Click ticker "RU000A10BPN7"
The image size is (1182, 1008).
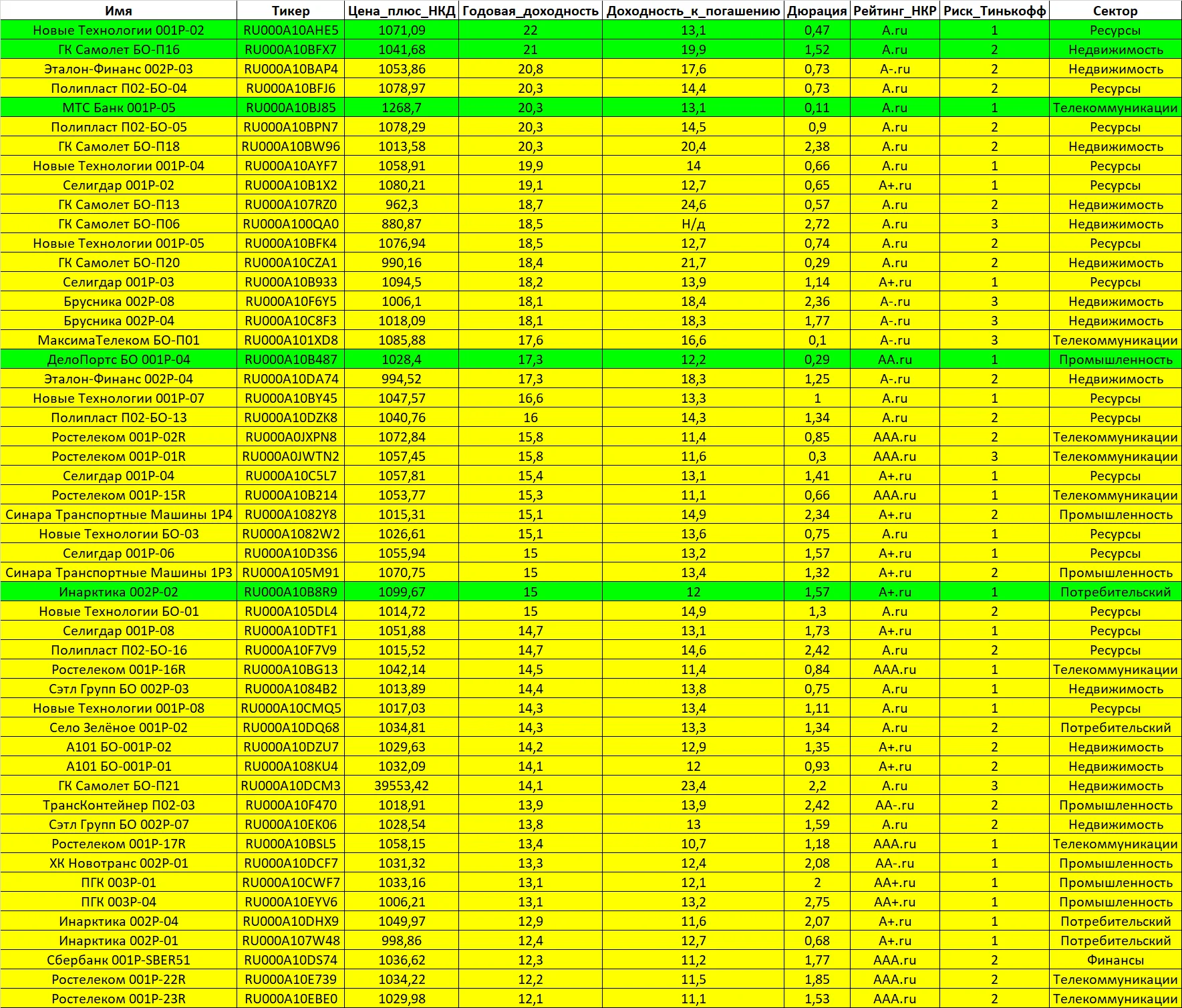291,127
